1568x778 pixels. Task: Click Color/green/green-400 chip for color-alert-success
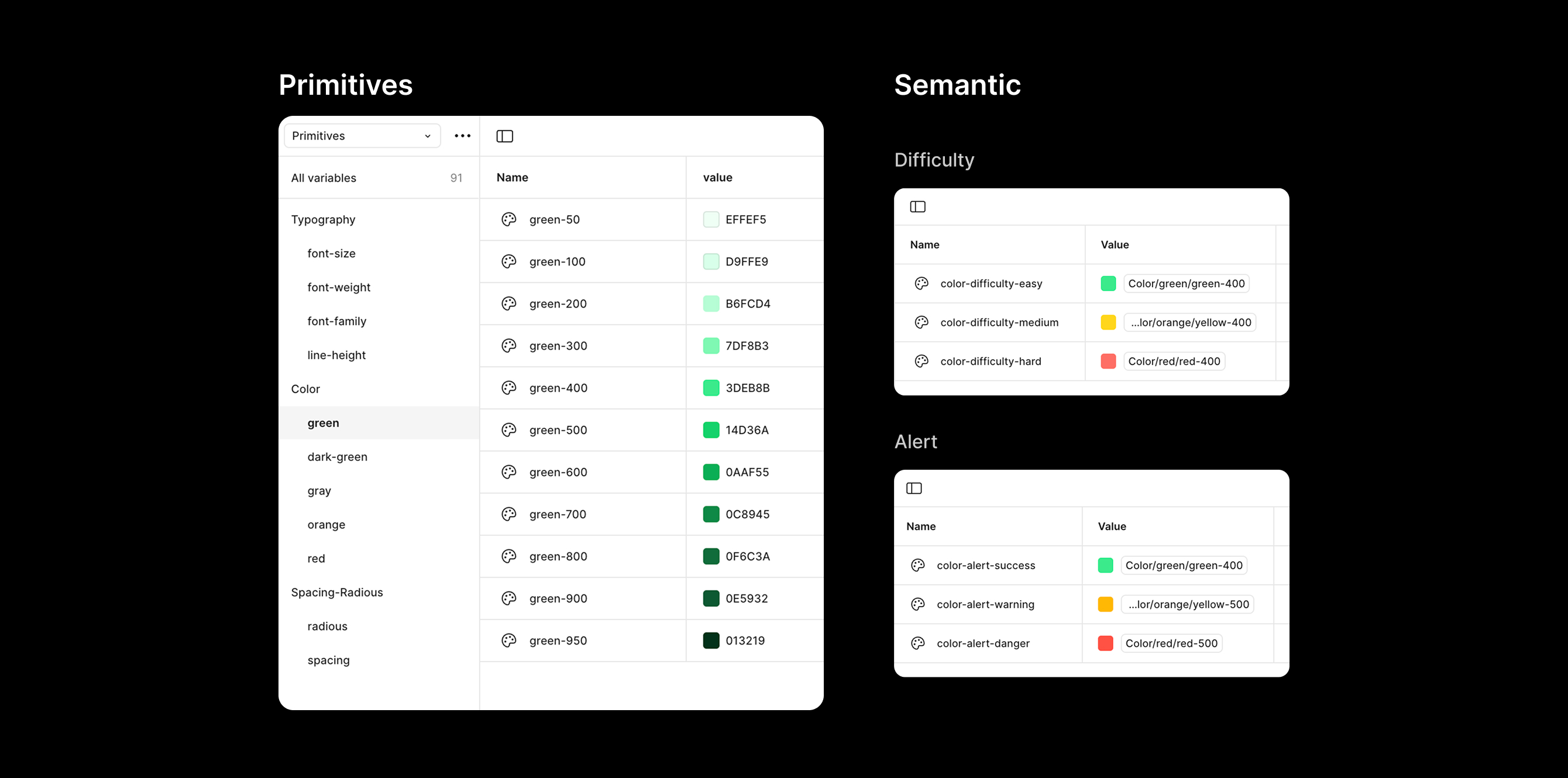pyautogui.click(x=1183, y=565)
